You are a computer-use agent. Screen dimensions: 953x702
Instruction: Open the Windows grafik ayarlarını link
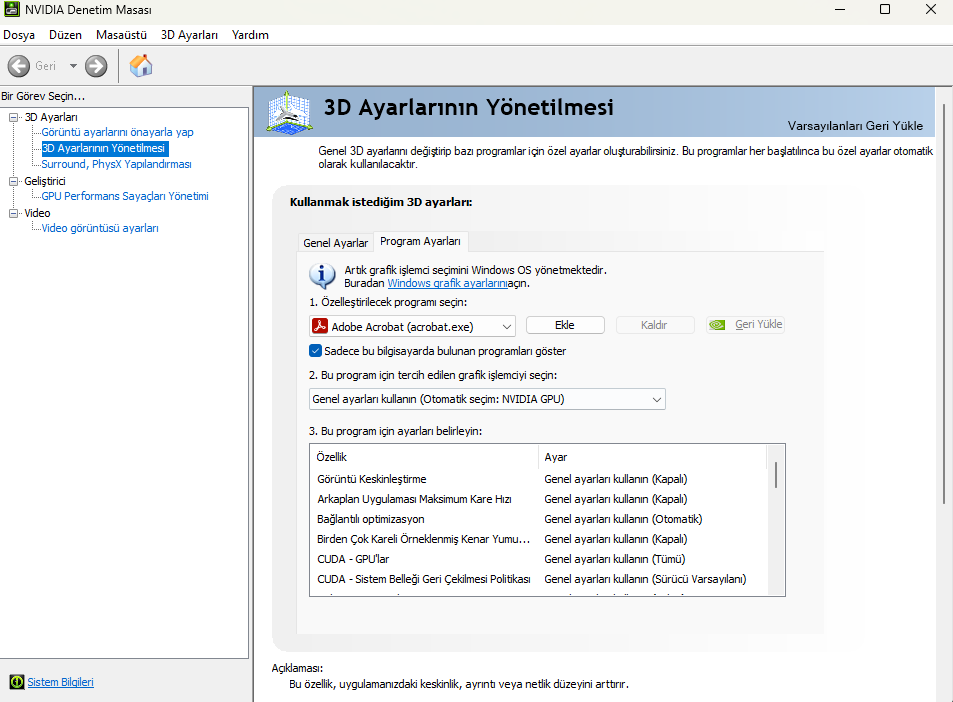click(x=447, y=283)
